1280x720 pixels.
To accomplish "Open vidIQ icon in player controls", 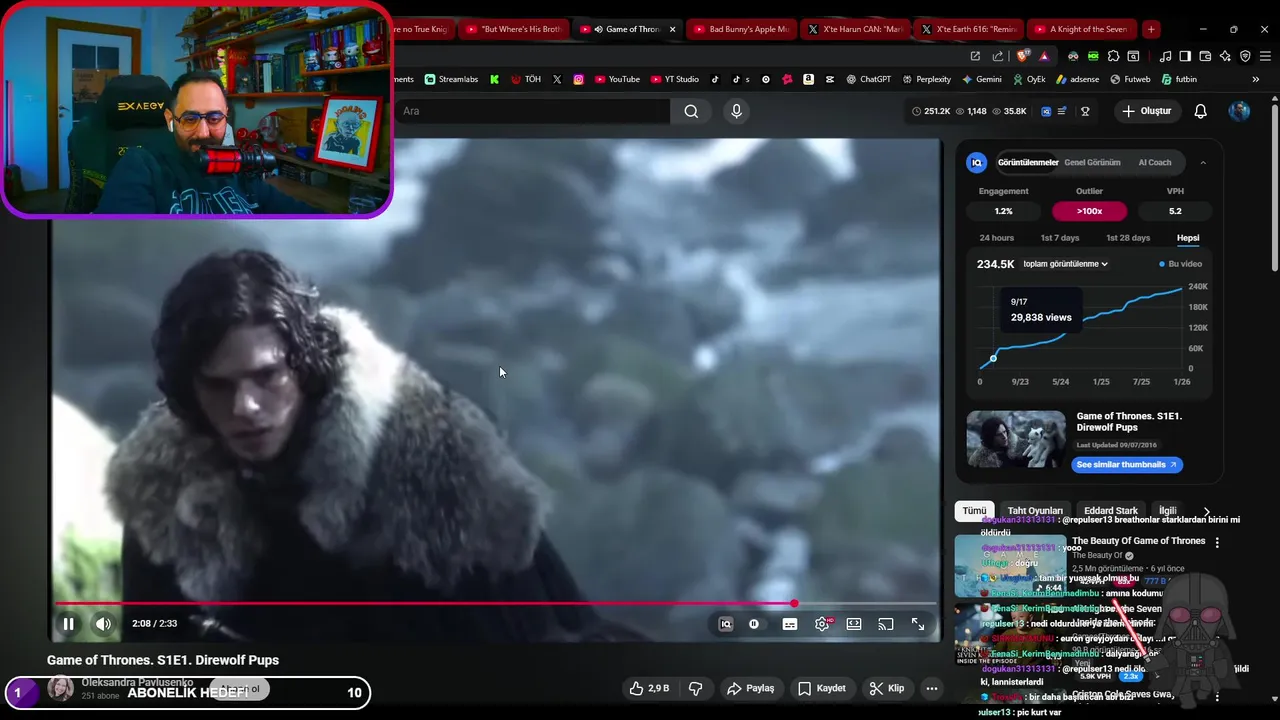I will pyautogui.click(x=726, y=624).
